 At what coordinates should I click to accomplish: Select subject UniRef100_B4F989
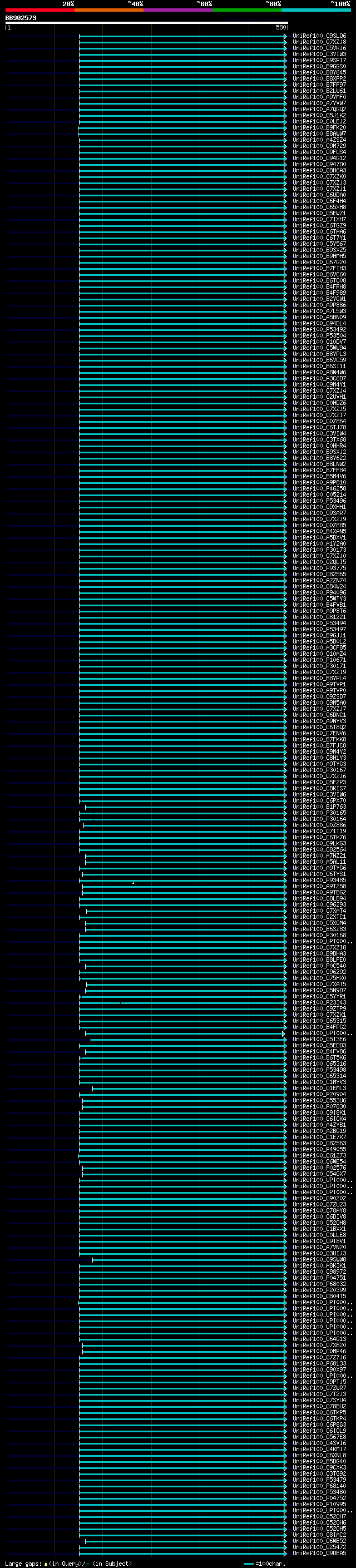tap(319, 293)
